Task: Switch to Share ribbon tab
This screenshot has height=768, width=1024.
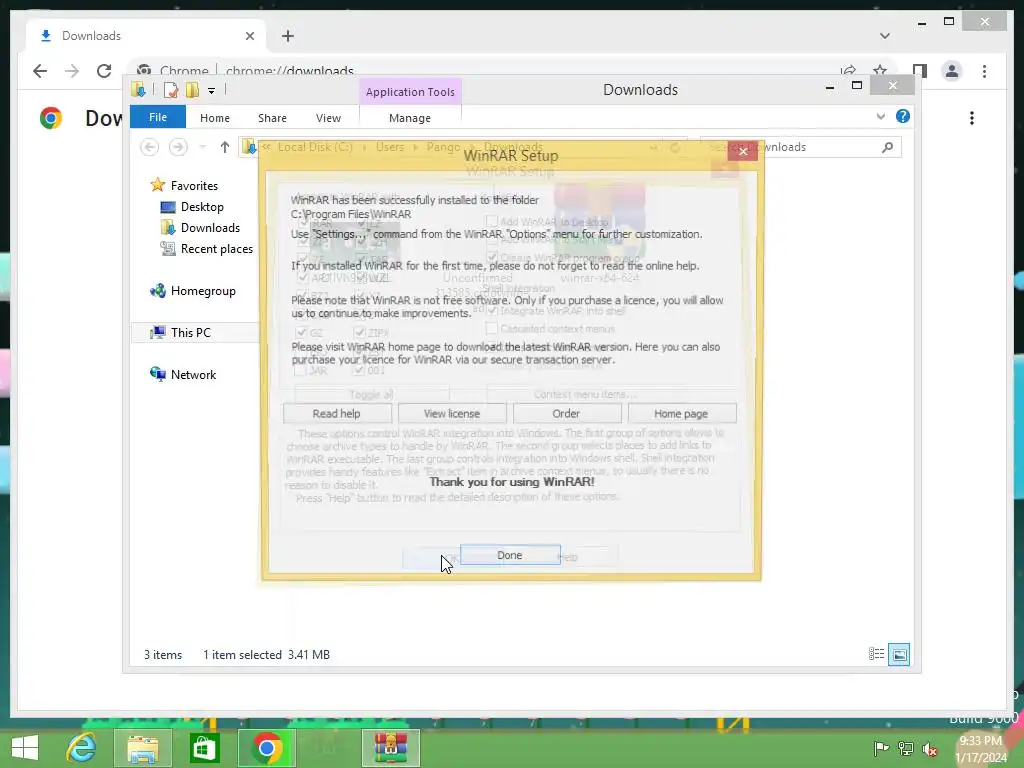Action: [272, 118]
